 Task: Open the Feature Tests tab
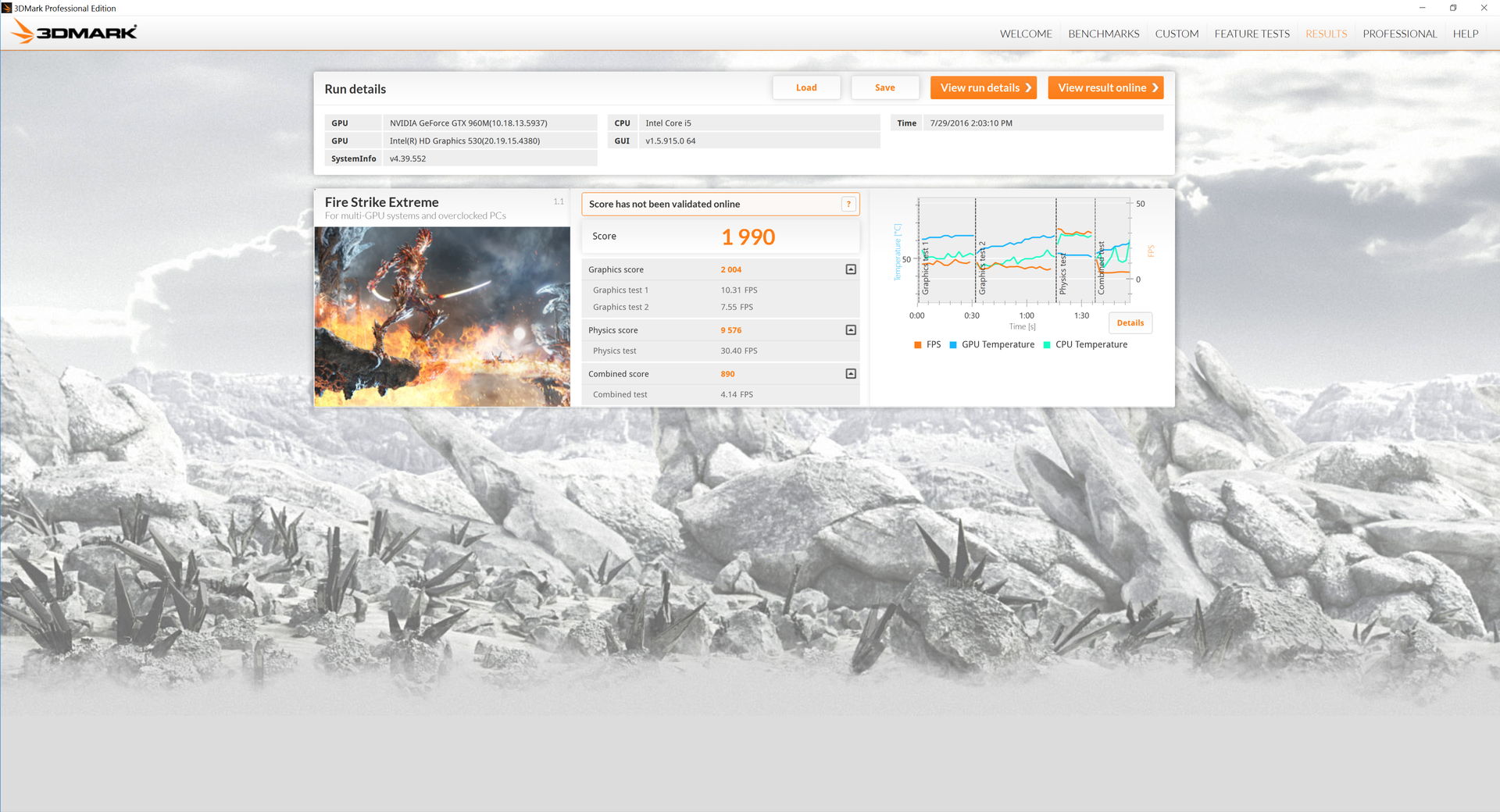click(x=1252, y=34)
